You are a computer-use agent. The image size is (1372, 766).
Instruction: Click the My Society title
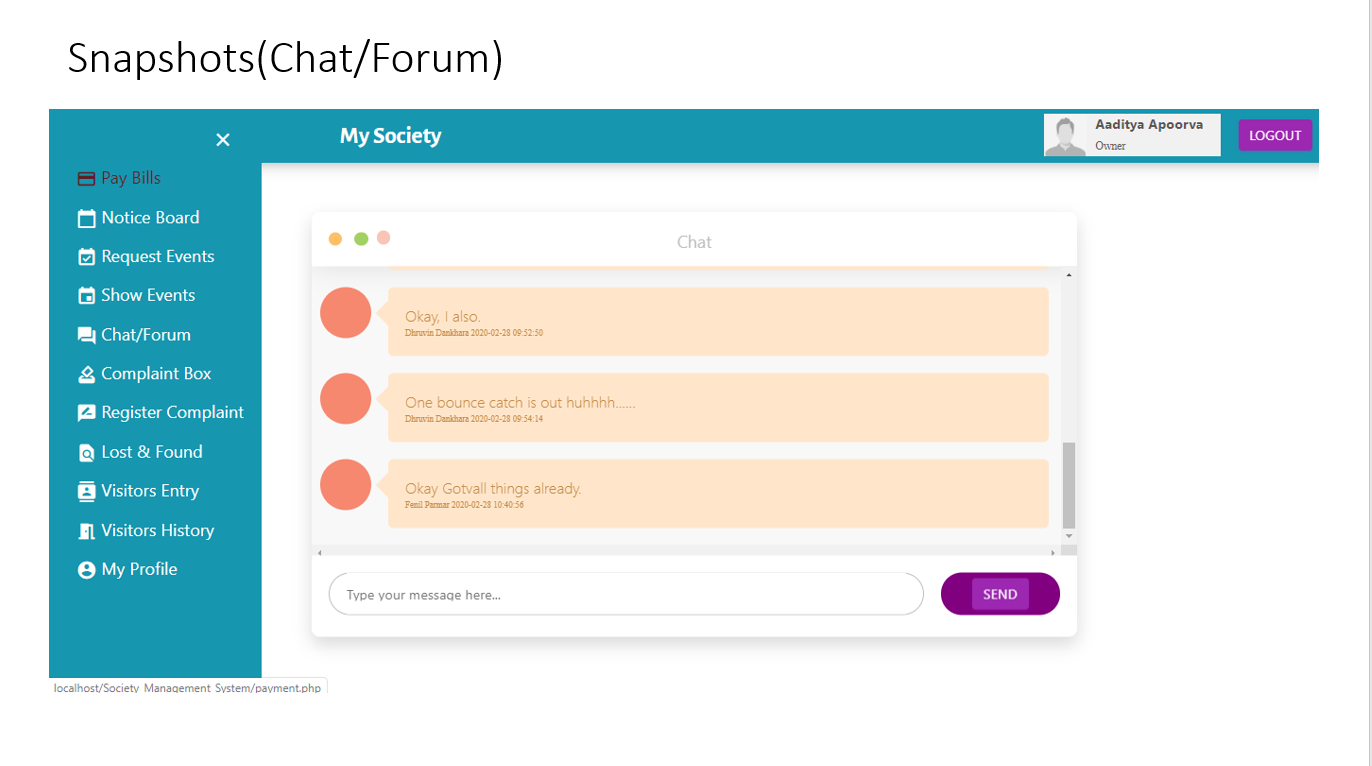pos(390,136)
